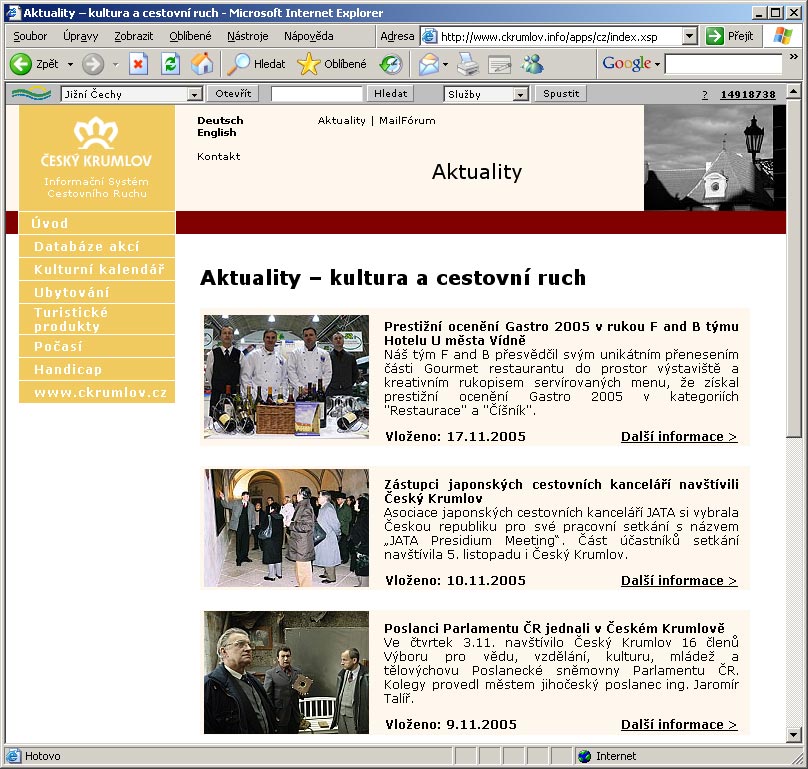Image resolution: width=808 pixels, height=769 pixels.
Task: Click the green Go (Přejít) arrow
Action: [715, 36]
